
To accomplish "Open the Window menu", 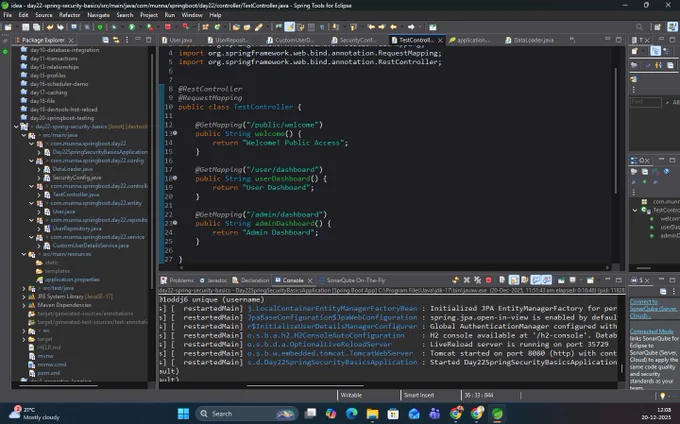I will [192, 15].
